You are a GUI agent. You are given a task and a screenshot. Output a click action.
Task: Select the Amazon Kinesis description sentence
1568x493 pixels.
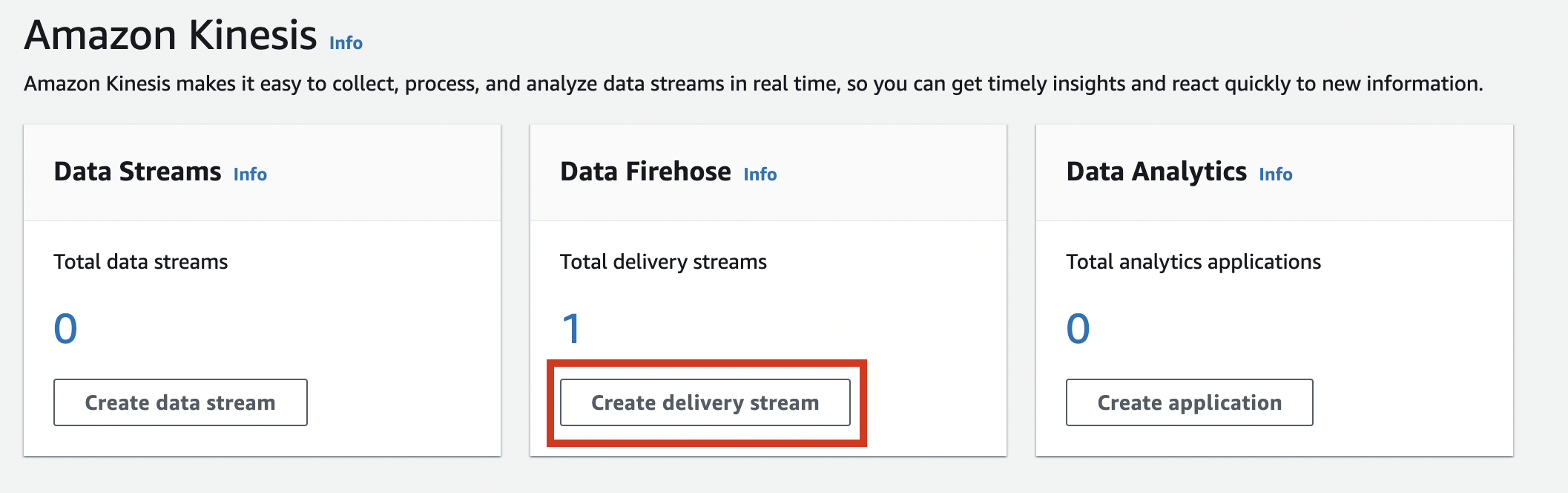point(754,84)
